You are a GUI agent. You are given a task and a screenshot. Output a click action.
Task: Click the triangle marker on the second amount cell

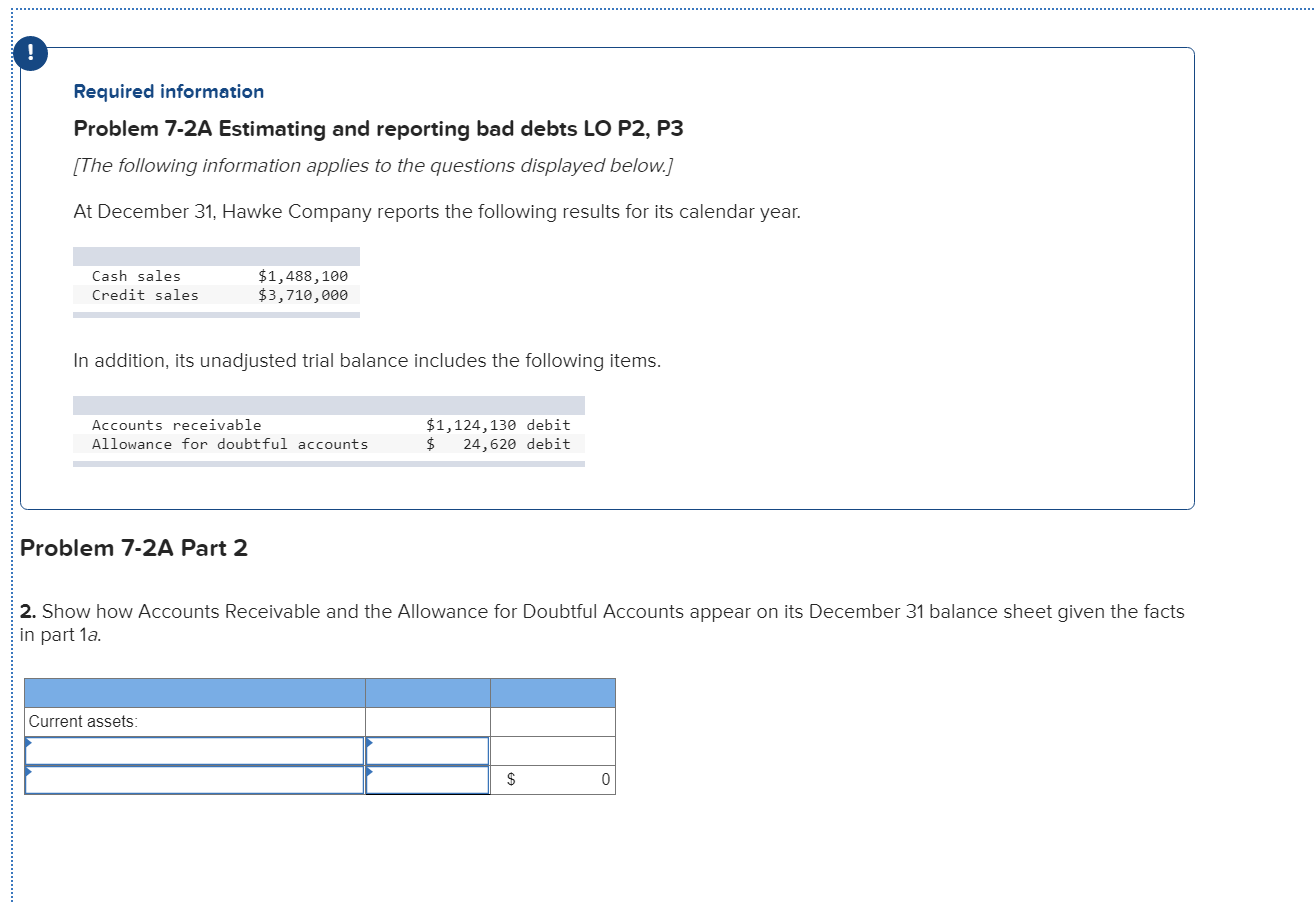369,773
